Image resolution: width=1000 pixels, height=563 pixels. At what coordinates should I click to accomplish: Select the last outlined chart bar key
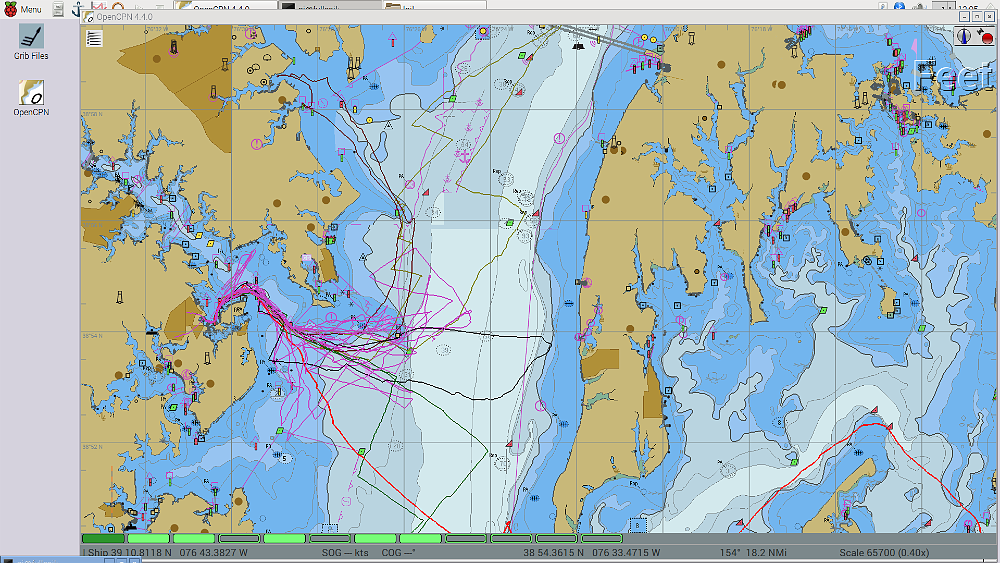602,539
